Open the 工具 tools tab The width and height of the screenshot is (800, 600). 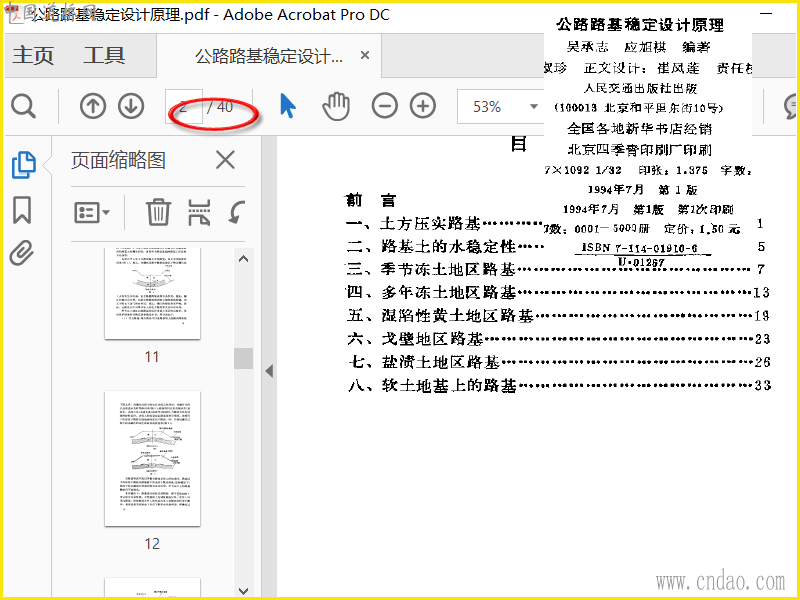104,55
